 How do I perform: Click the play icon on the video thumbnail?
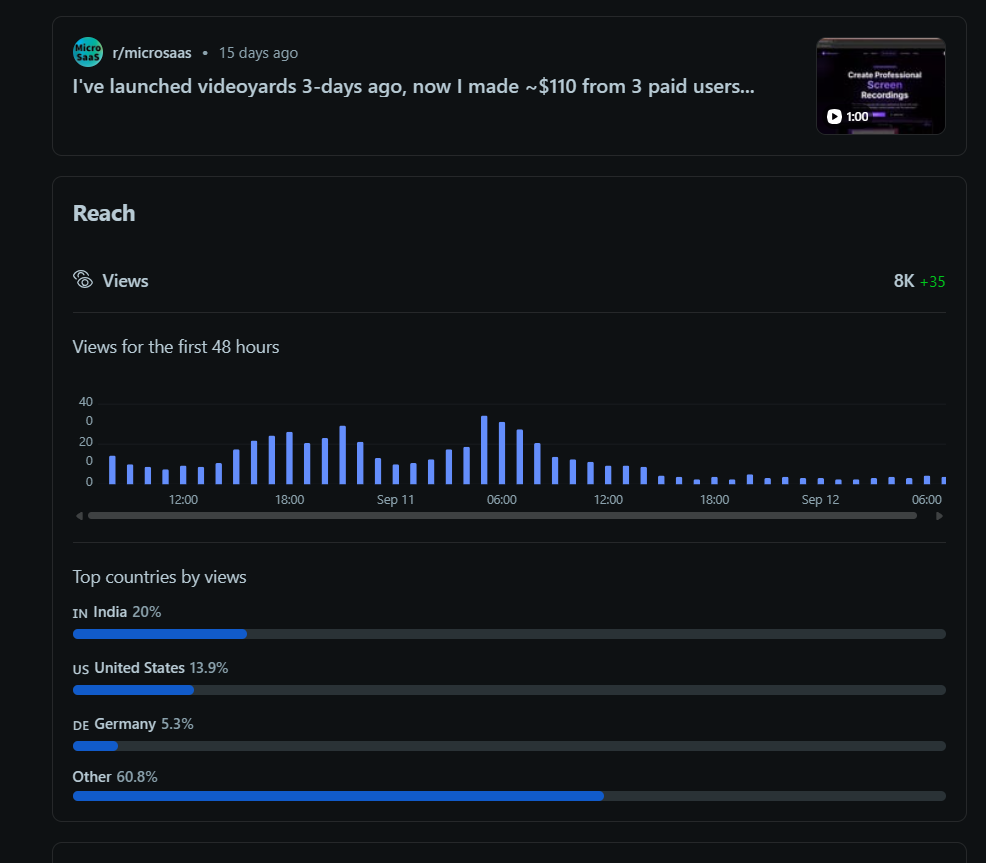(834, 116)
